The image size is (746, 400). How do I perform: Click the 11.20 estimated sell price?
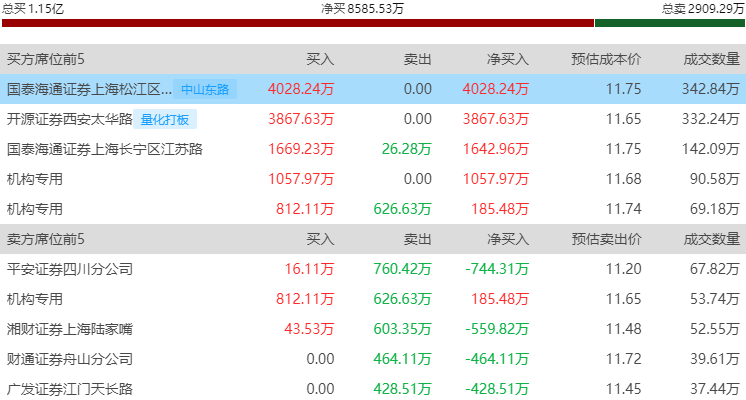click(x=623, y=269)
